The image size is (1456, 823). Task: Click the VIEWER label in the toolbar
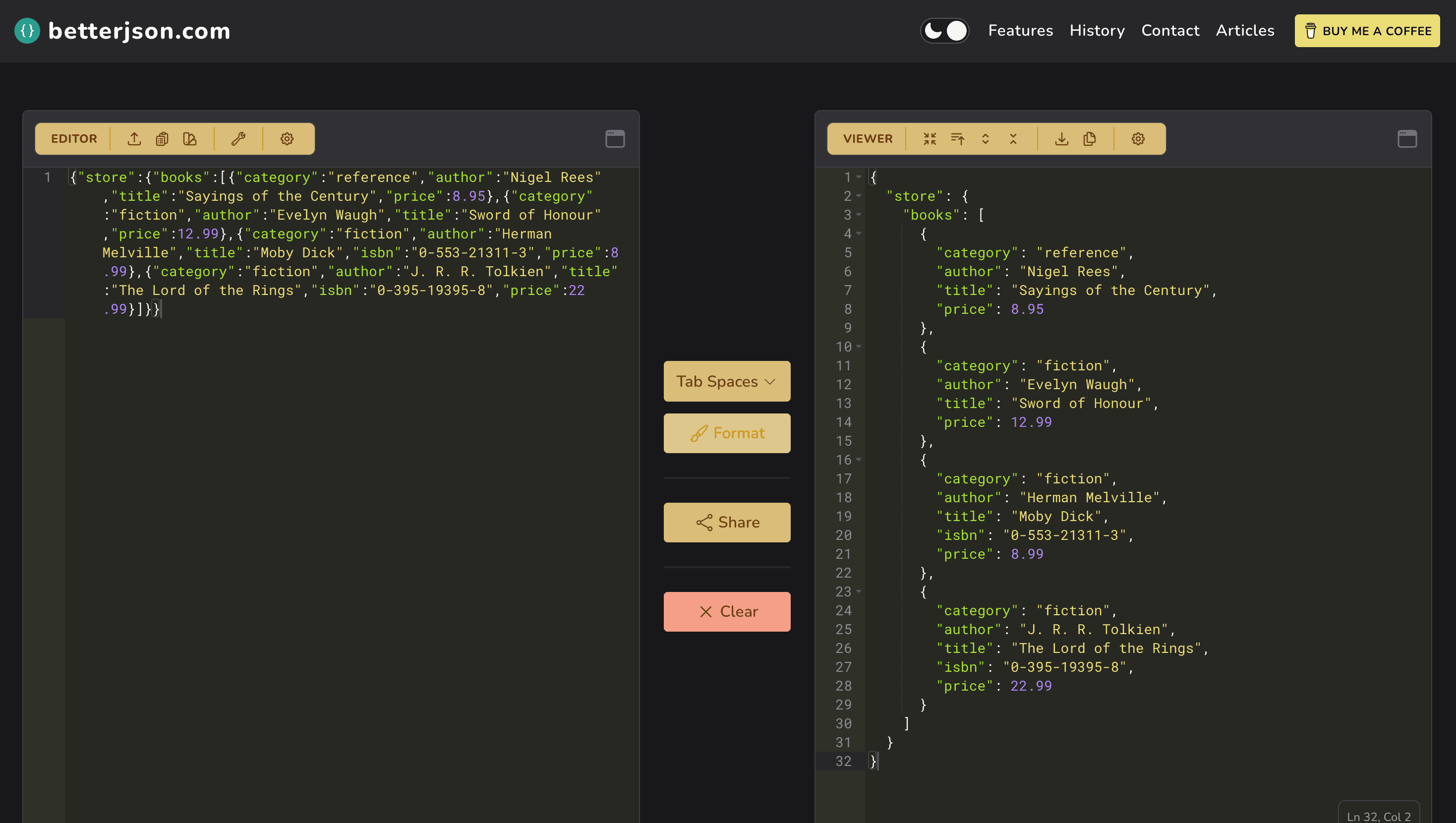[x=868, y=139]
